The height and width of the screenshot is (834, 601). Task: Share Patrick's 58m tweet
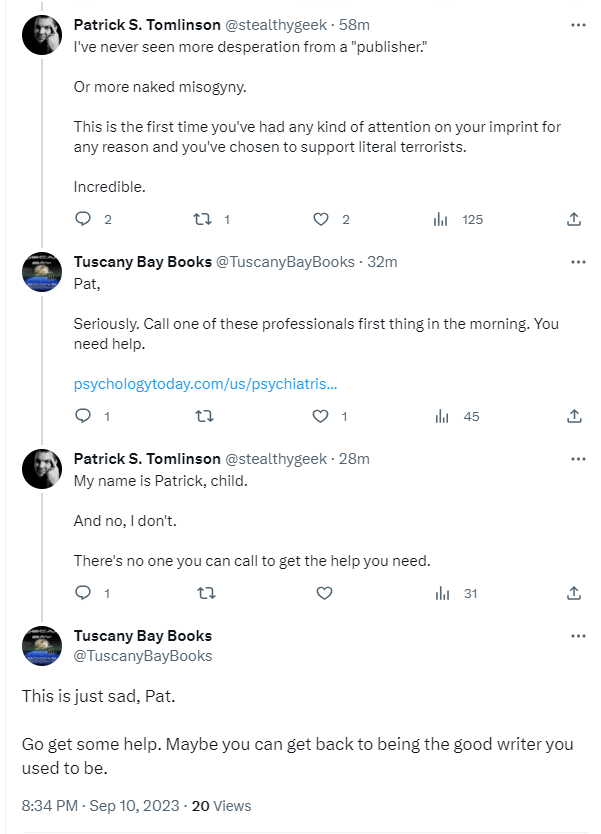click(x=574, y=220)
